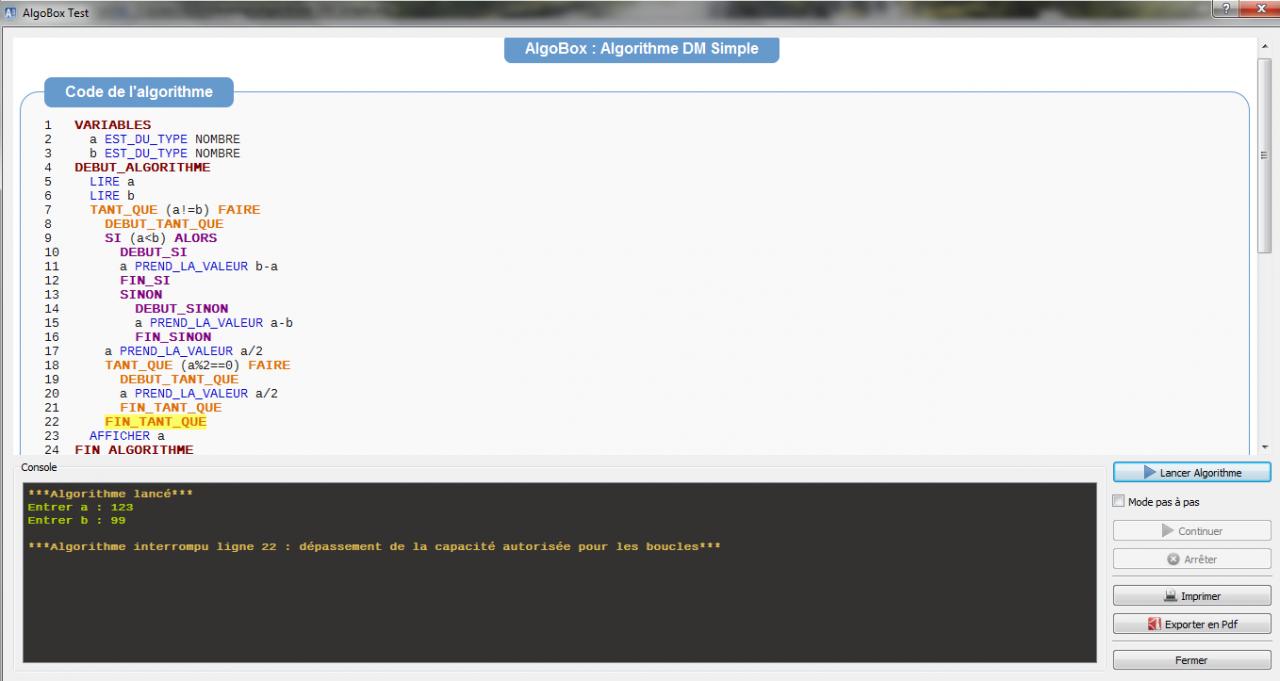Viewport: 1280px width, 681px height.
Task: Click the help question mark button
Action: tap(1226, 8)
